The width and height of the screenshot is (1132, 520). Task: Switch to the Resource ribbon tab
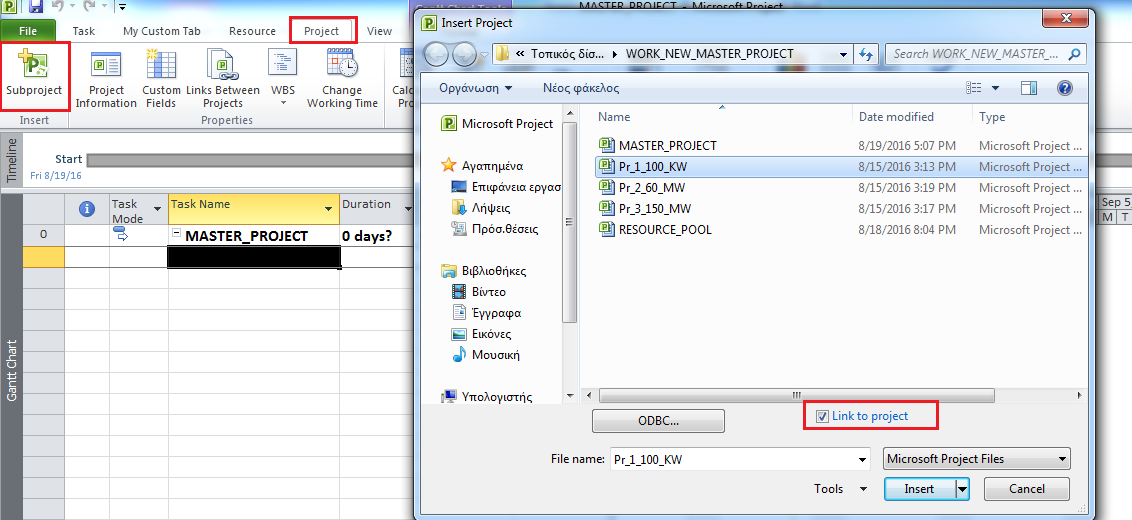click(252, 31)
